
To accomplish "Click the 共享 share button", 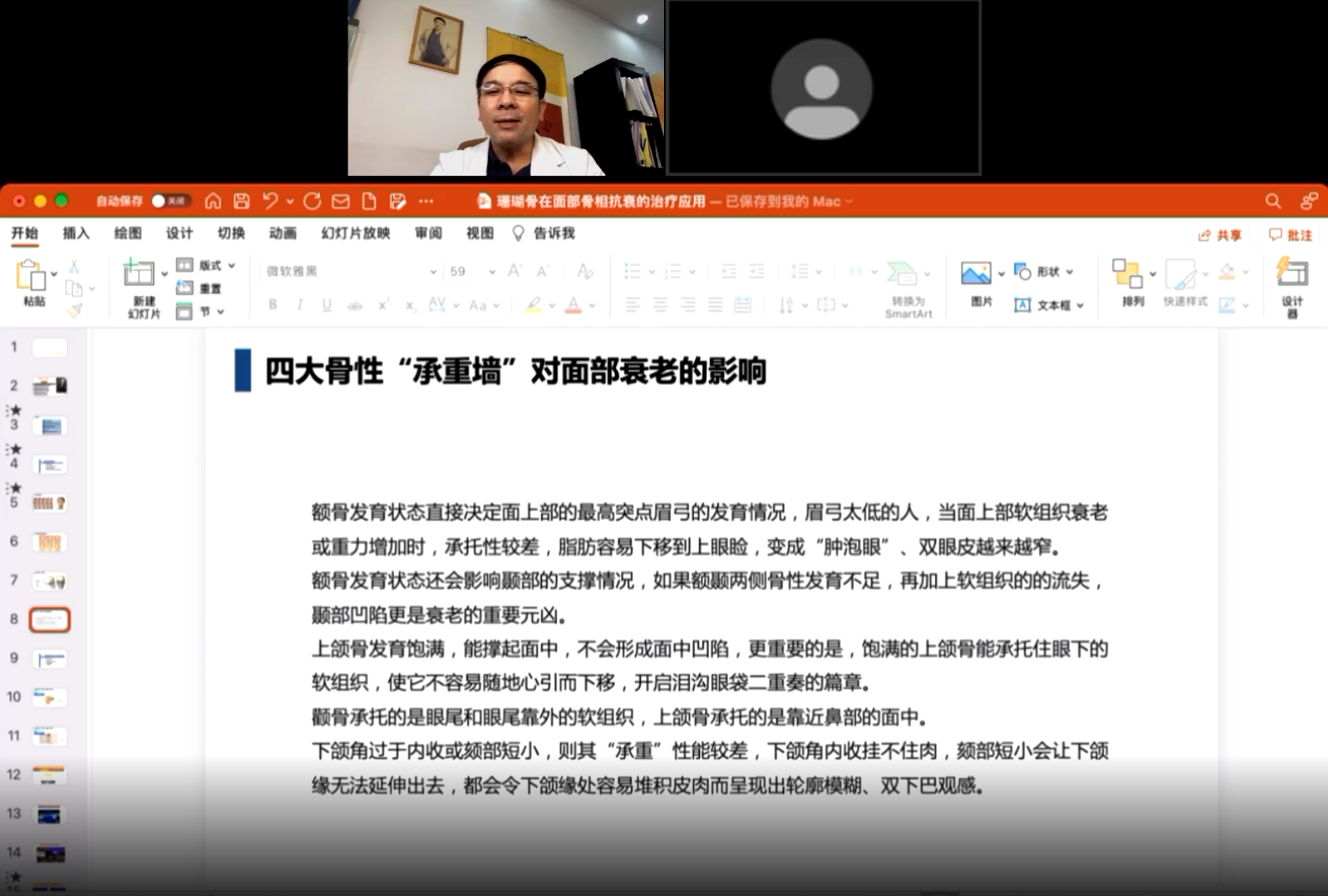I will (x=1220, y=235).
